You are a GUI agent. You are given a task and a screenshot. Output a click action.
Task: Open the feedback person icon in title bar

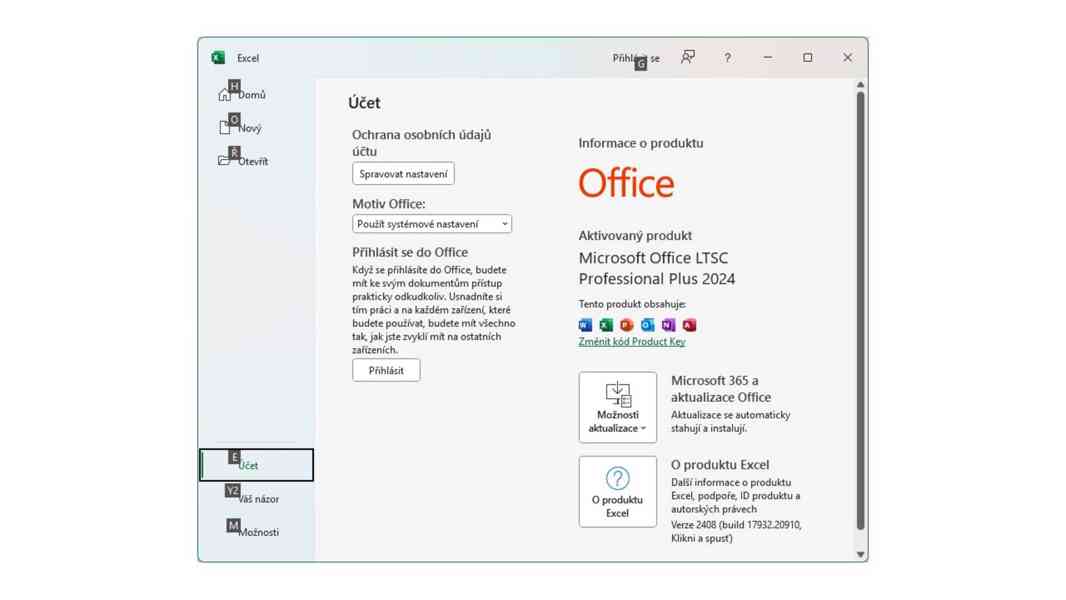[688, 58]
